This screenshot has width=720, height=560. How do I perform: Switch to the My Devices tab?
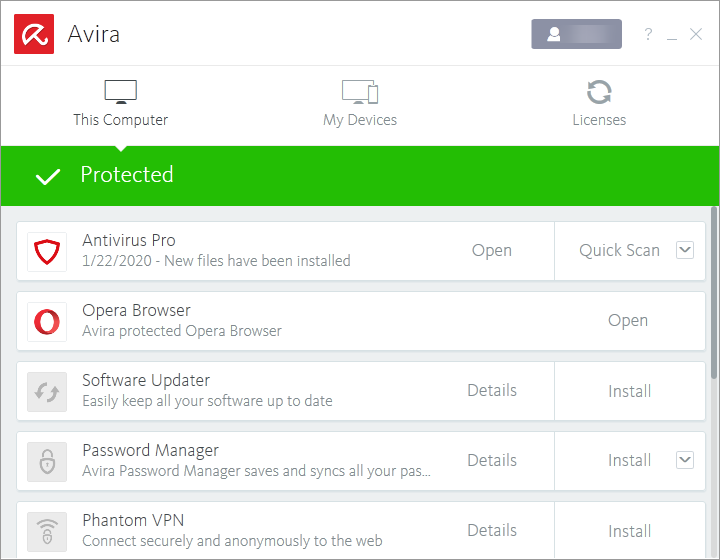(360, 104)
